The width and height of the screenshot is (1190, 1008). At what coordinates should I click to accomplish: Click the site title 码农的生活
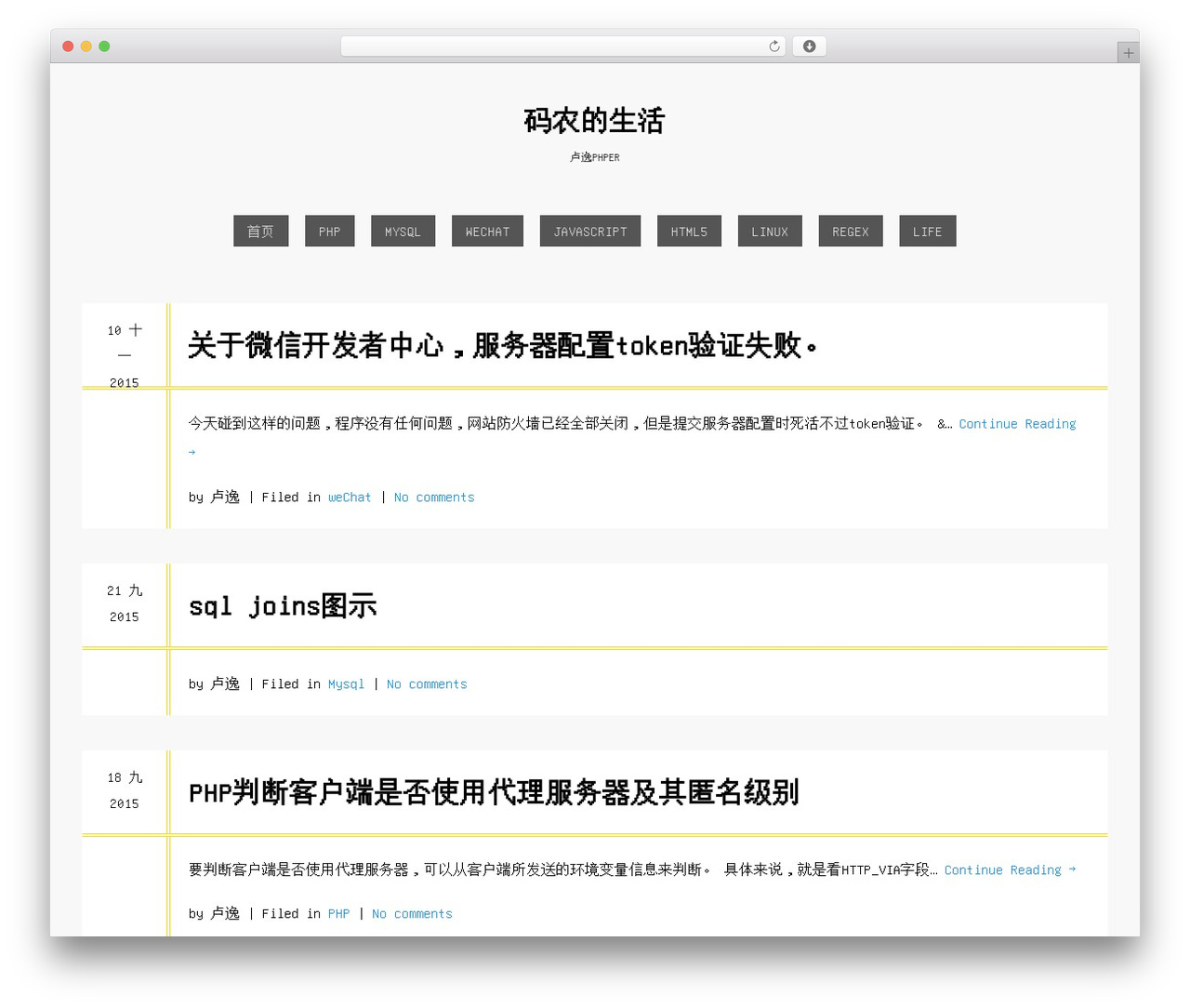(x=594, y=121)
